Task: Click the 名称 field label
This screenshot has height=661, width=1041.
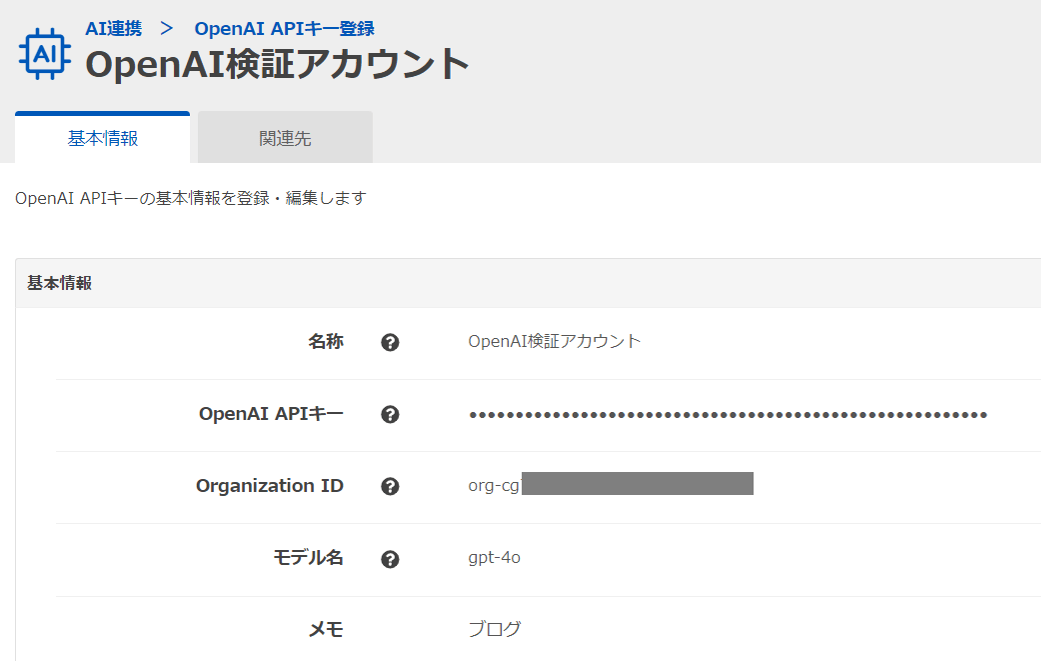Action: point(325,341)
